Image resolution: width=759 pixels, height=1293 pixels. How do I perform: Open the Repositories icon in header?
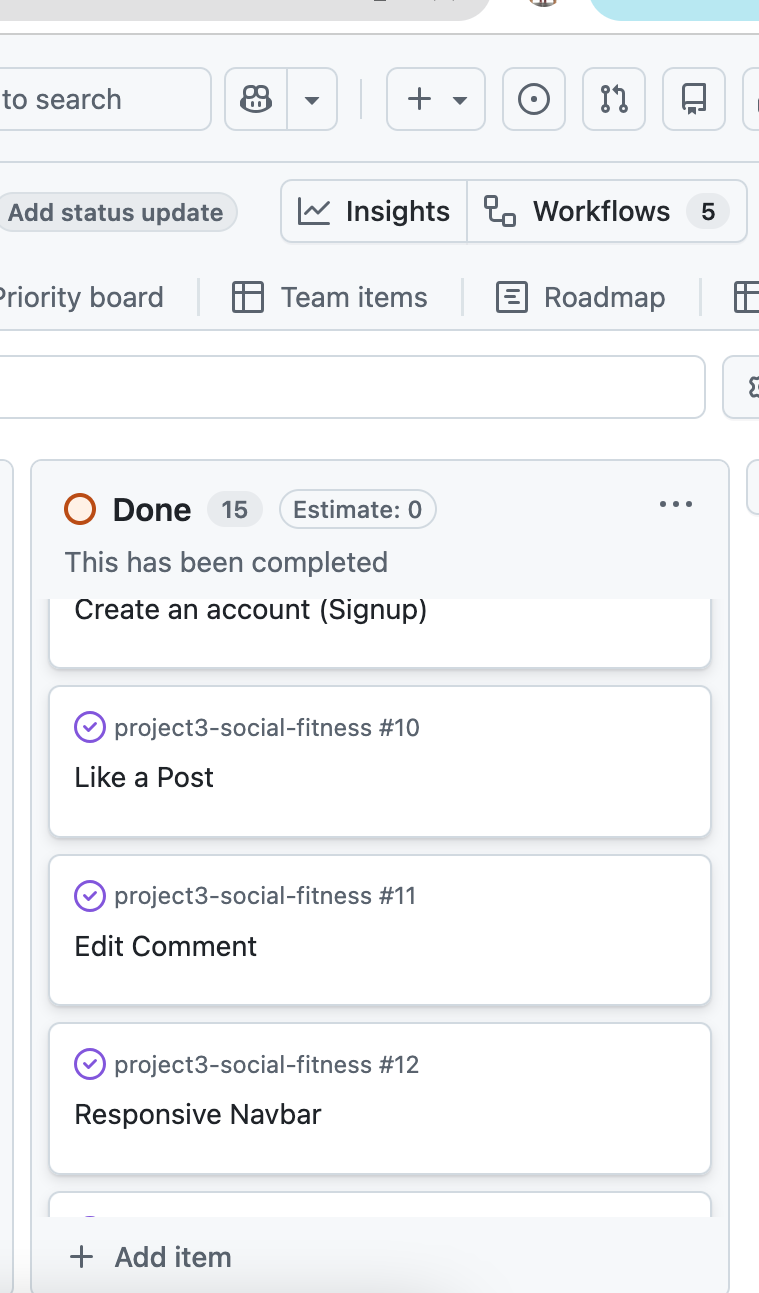694,99
